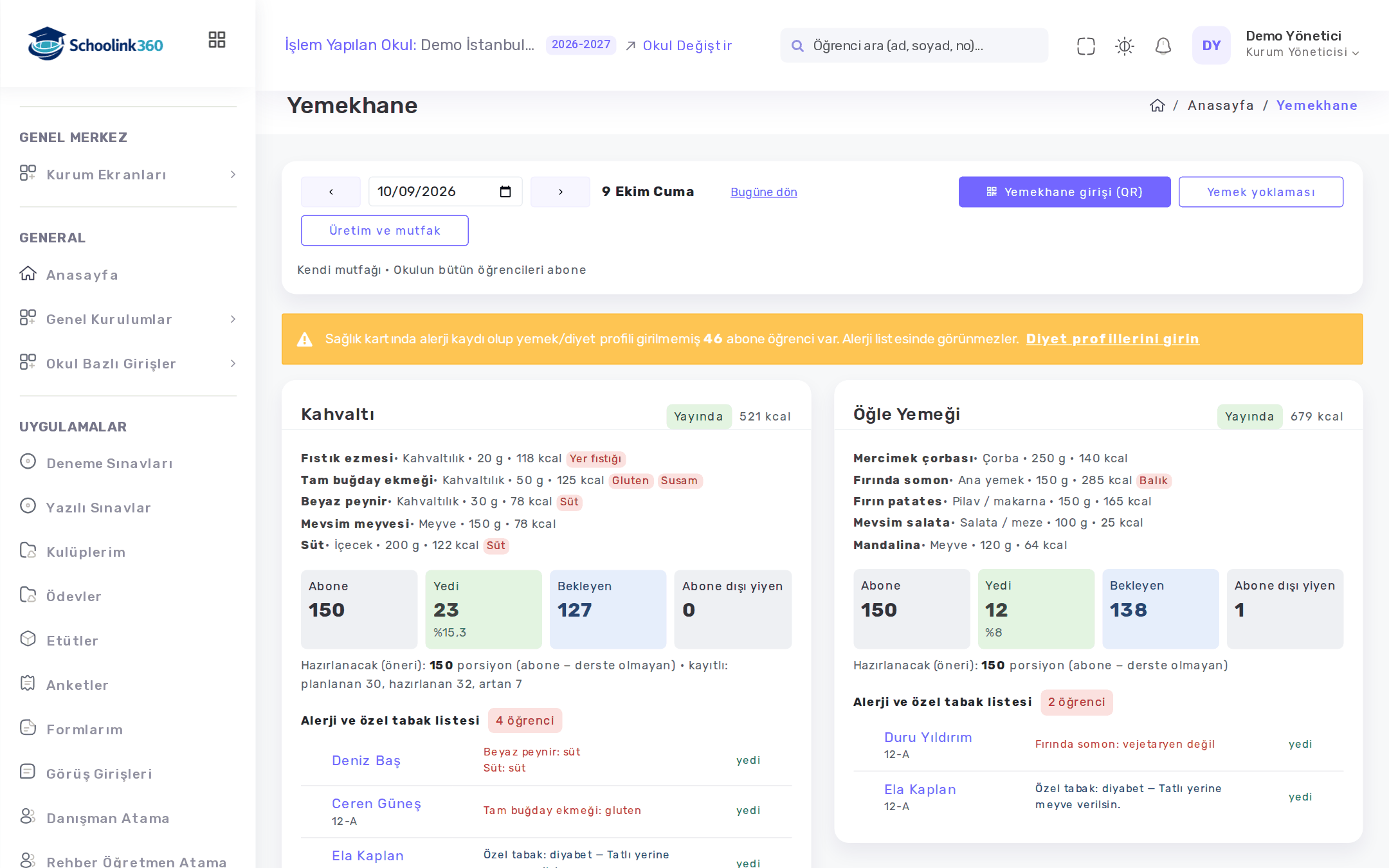Image resolution: width=1389 pixels, height=868 pixels.
Task: Open notifications bell
Action: click(1163, 46)
